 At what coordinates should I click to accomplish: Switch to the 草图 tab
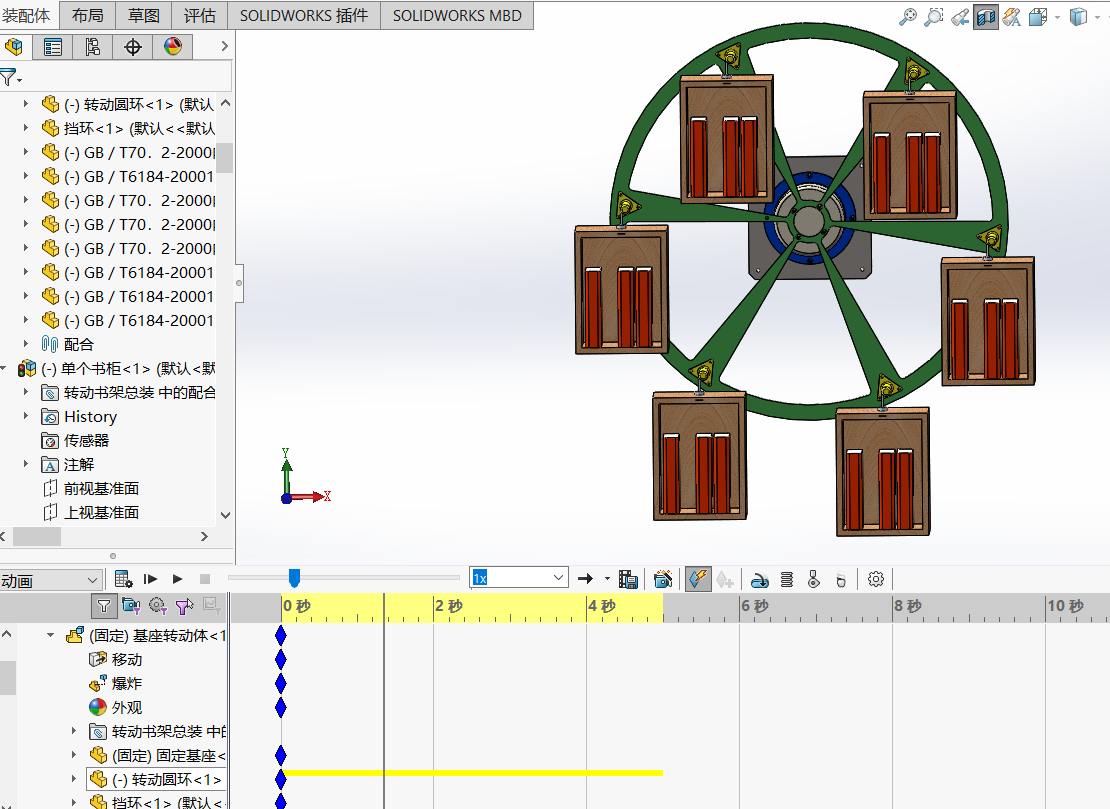pyautogui.click(x=144, y=15)
